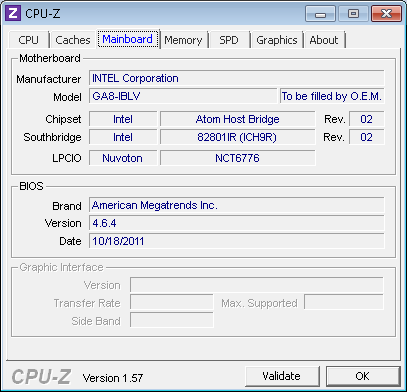Click the OK button

[x=363, y=376]
